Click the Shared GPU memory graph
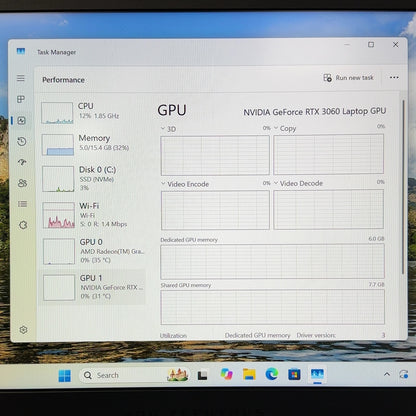Image resolution: width=416 pixels, height=416 pixels. (273, 307)
